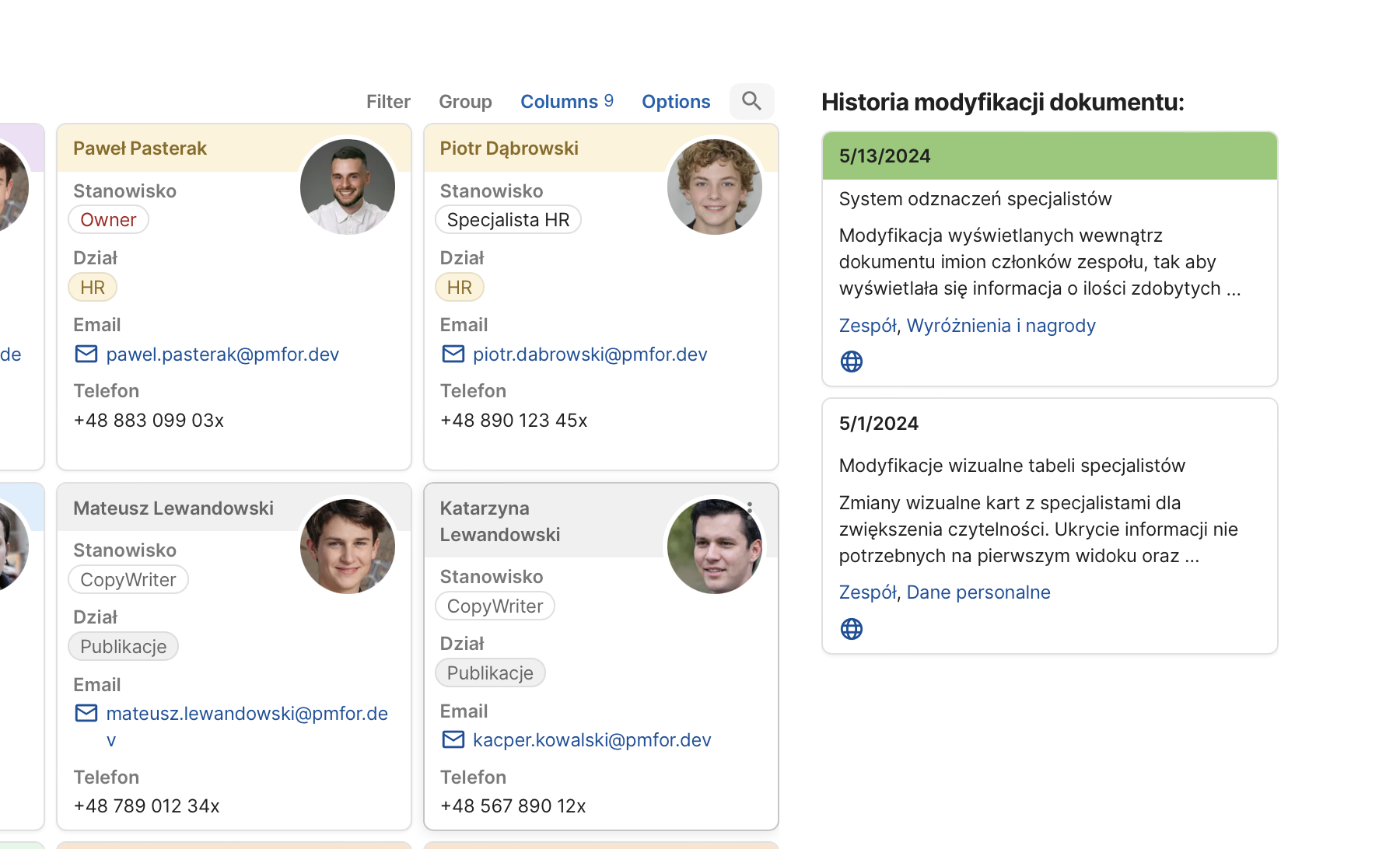Open three-dot menu on Katarzyna Lewandowski card
The height and width of the screenshot is (849, 1400).
click(x=750, y=507)
